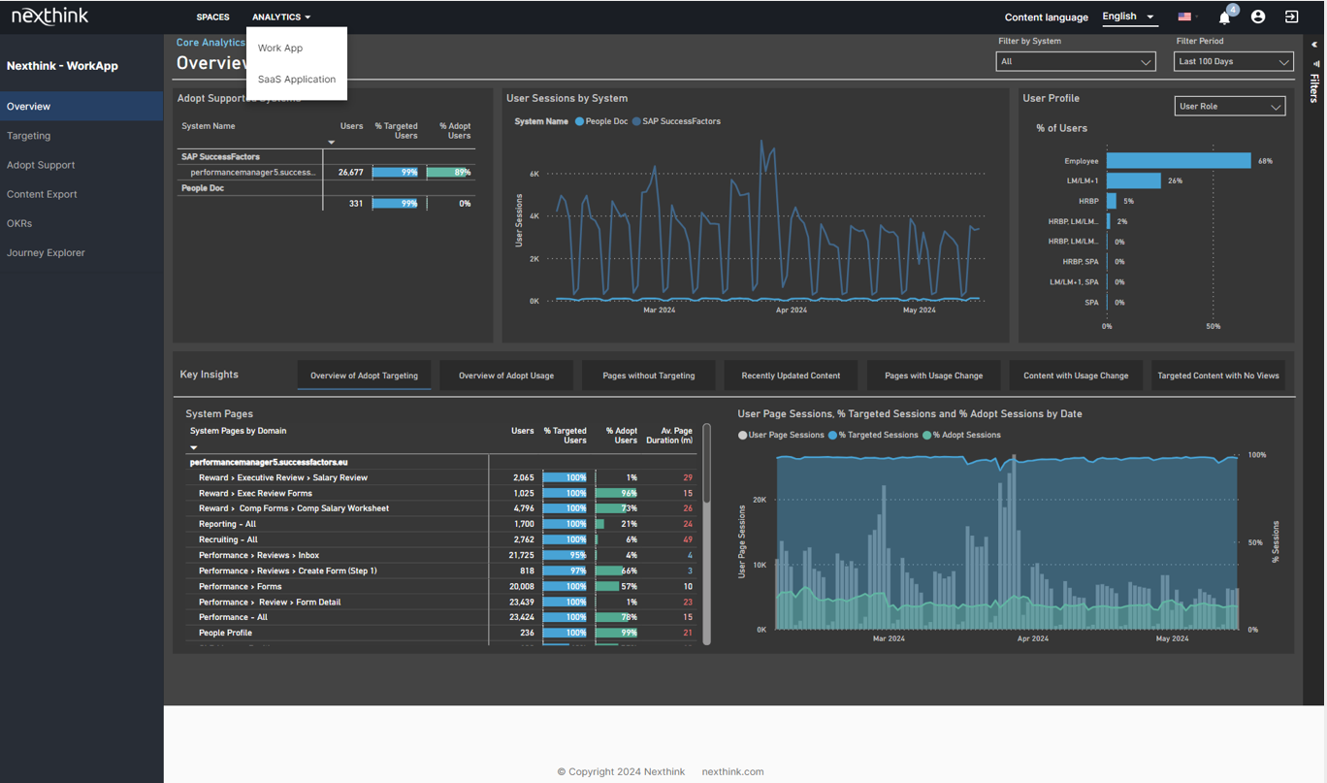Click the logout icon in header
The height and width of the screenshot is (783, 1327).
1292,17
